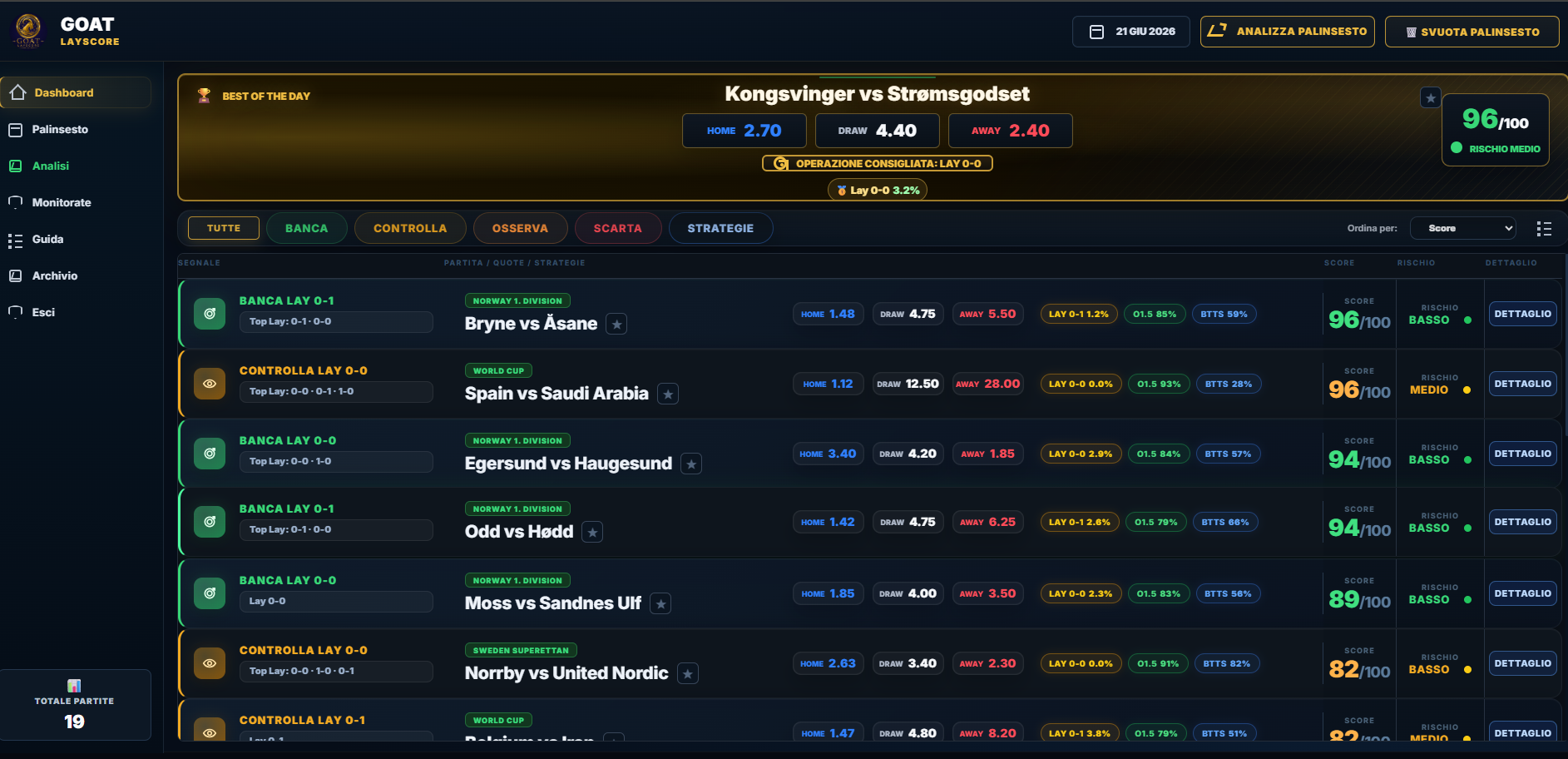Expand Top Lay options for Egersund vs Haugesund
Screen dimensions: 1568x759
336,461
